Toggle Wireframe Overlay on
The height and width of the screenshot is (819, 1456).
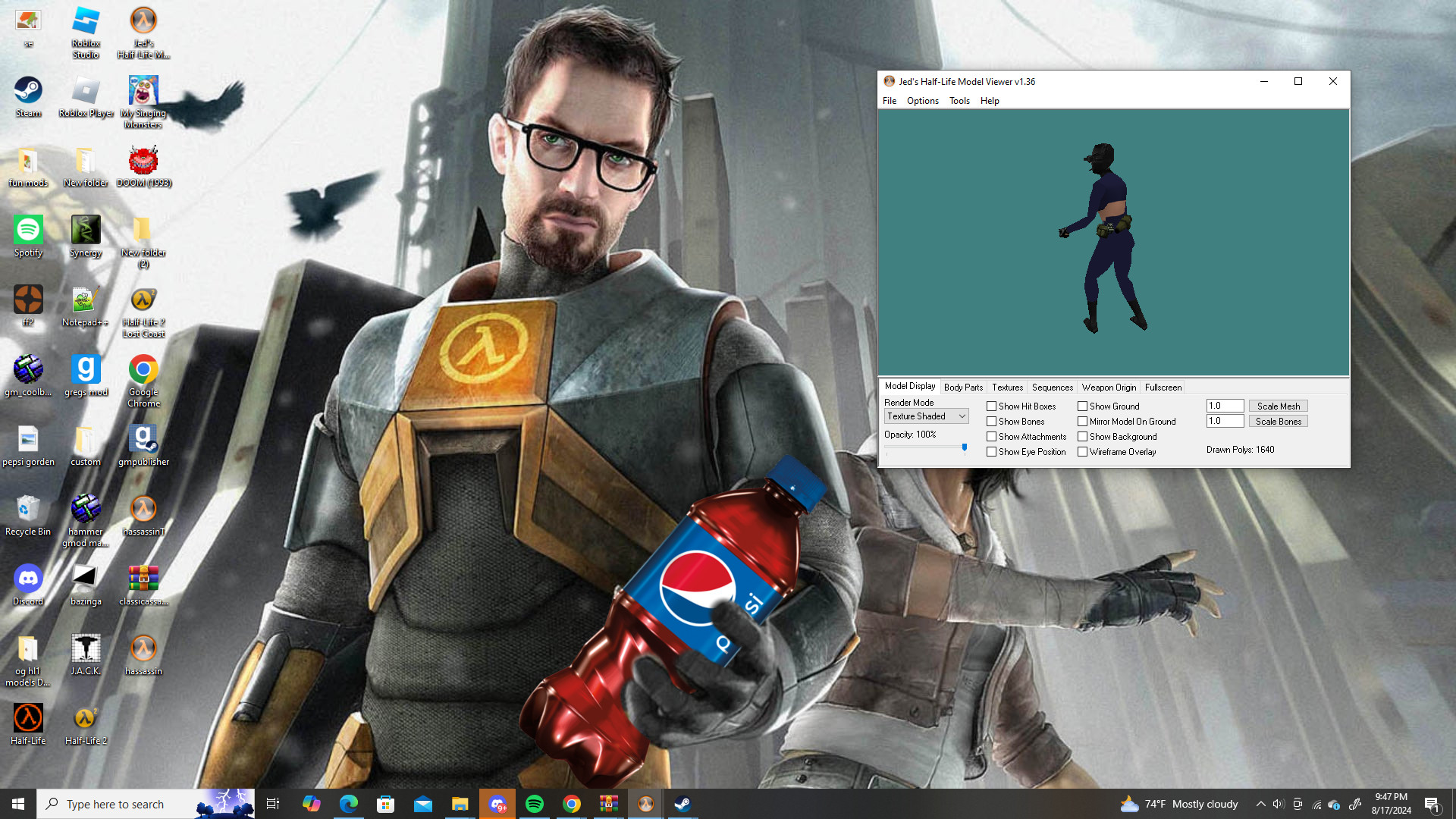1083,451
